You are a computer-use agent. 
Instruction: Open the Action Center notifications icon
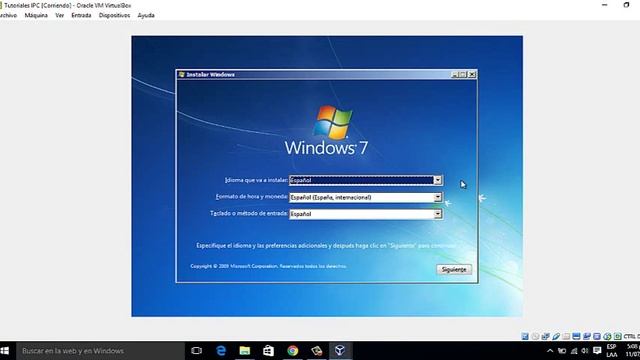(597, 351)
